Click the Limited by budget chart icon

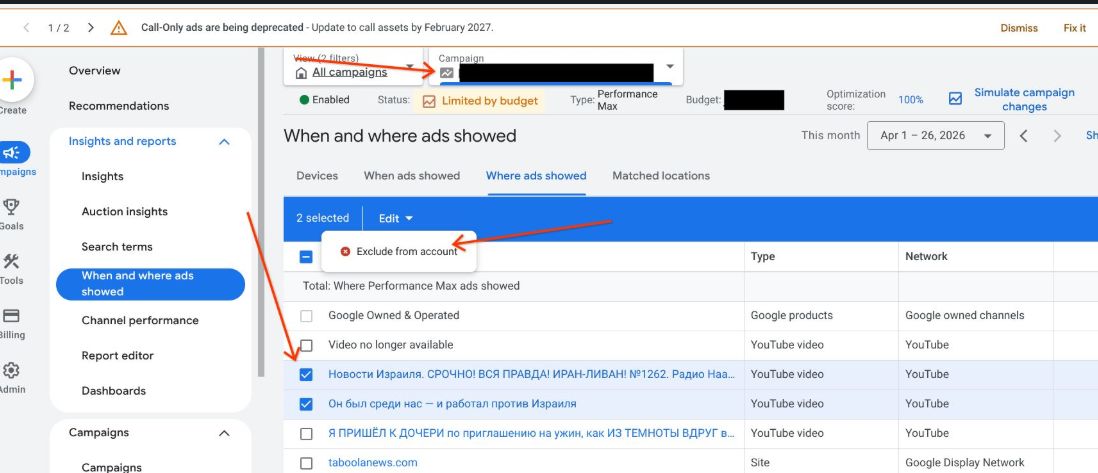pyautogui.click(x=429, y=101)
